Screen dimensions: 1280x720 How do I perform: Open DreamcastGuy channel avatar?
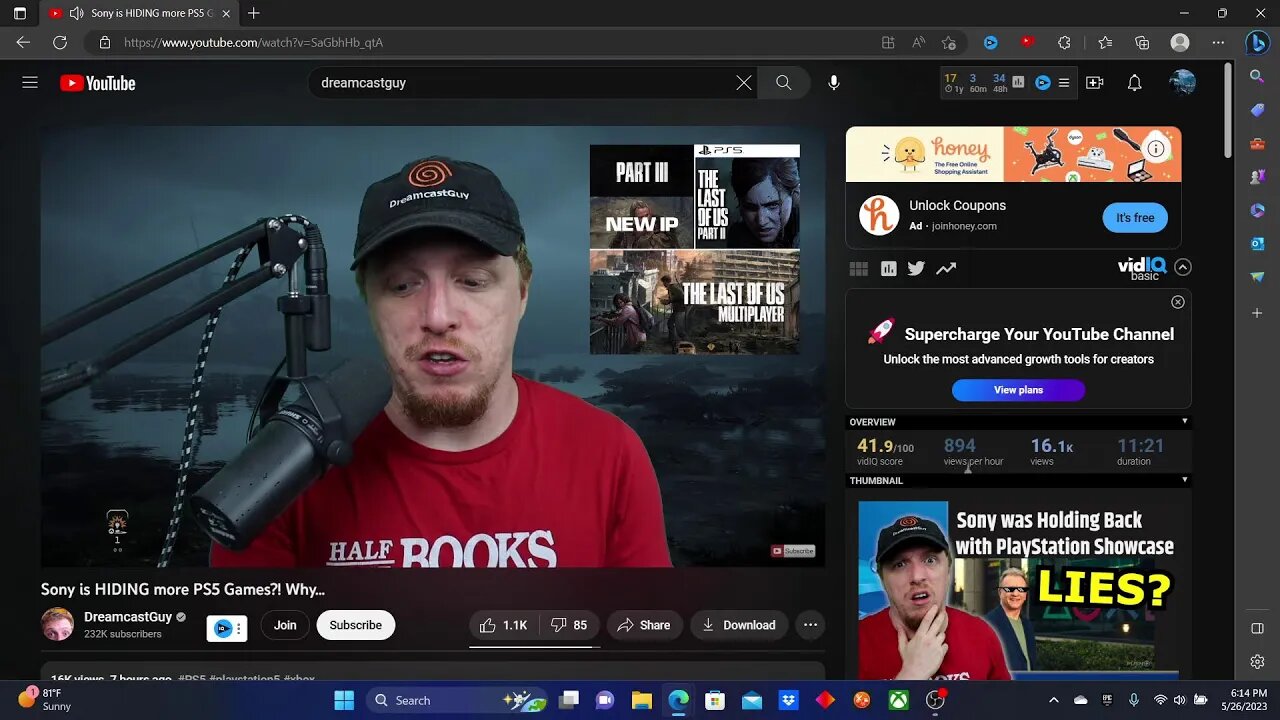point(57,625)
